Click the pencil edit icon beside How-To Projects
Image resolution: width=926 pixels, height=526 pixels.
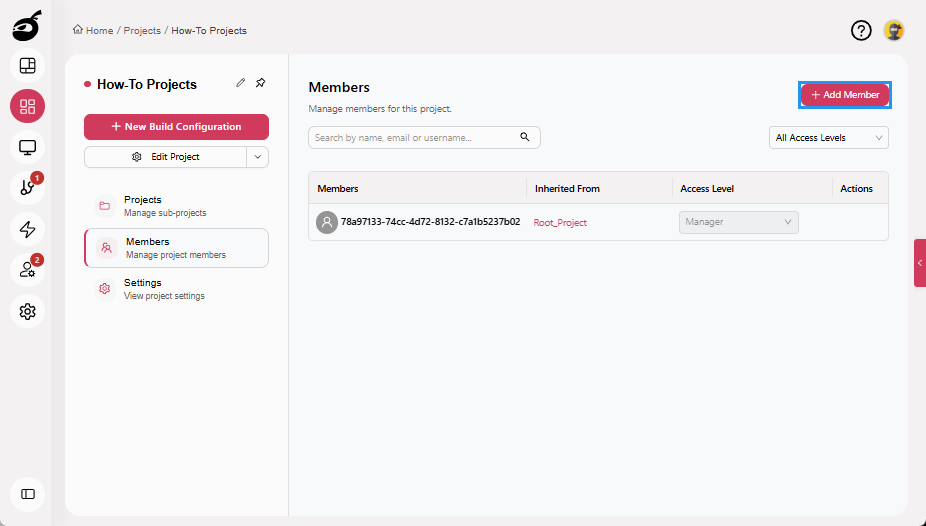(240, 83)
